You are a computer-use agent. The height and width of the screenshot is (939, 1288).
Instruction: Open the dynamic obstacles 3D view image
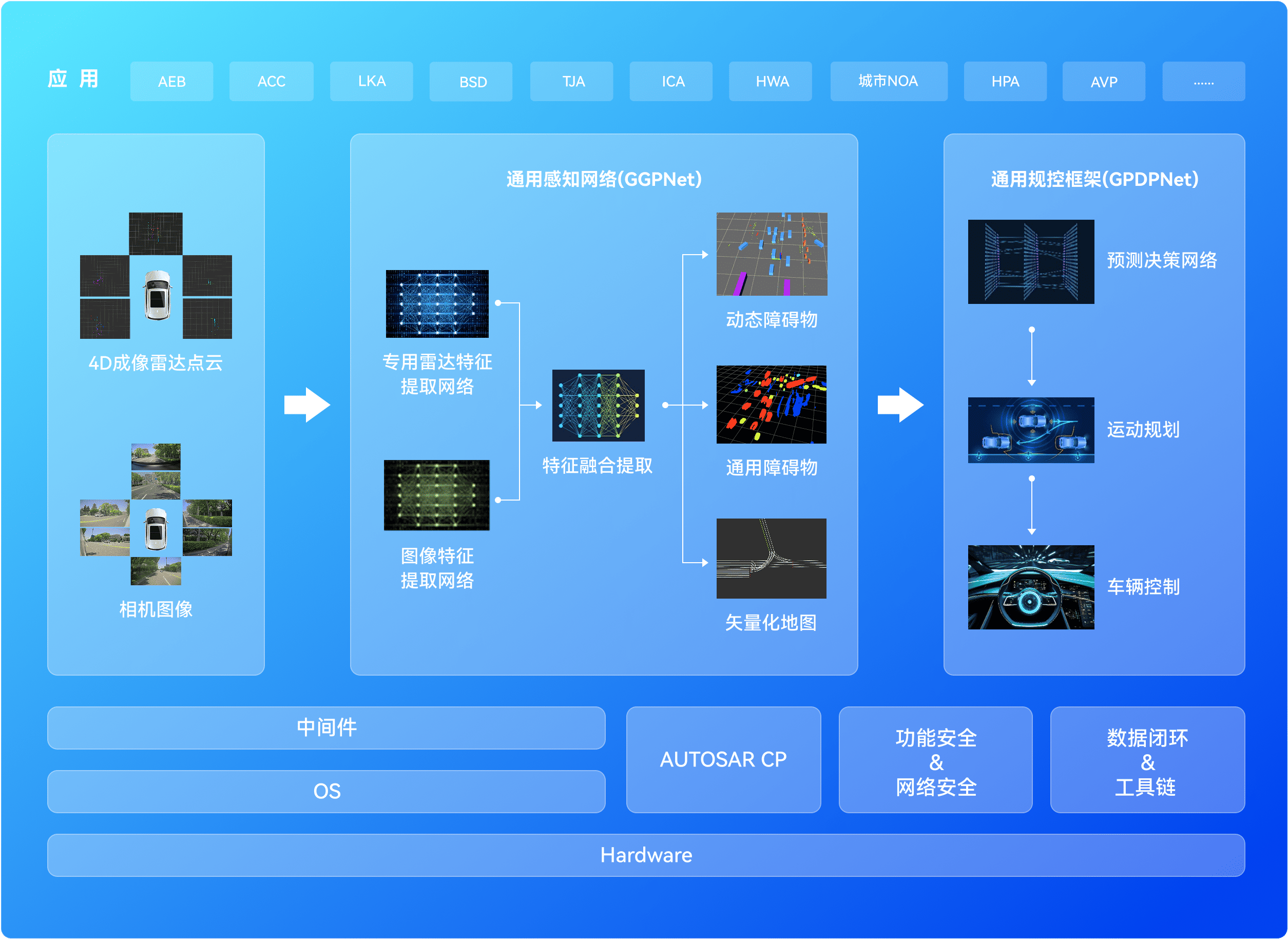point(772,254)
